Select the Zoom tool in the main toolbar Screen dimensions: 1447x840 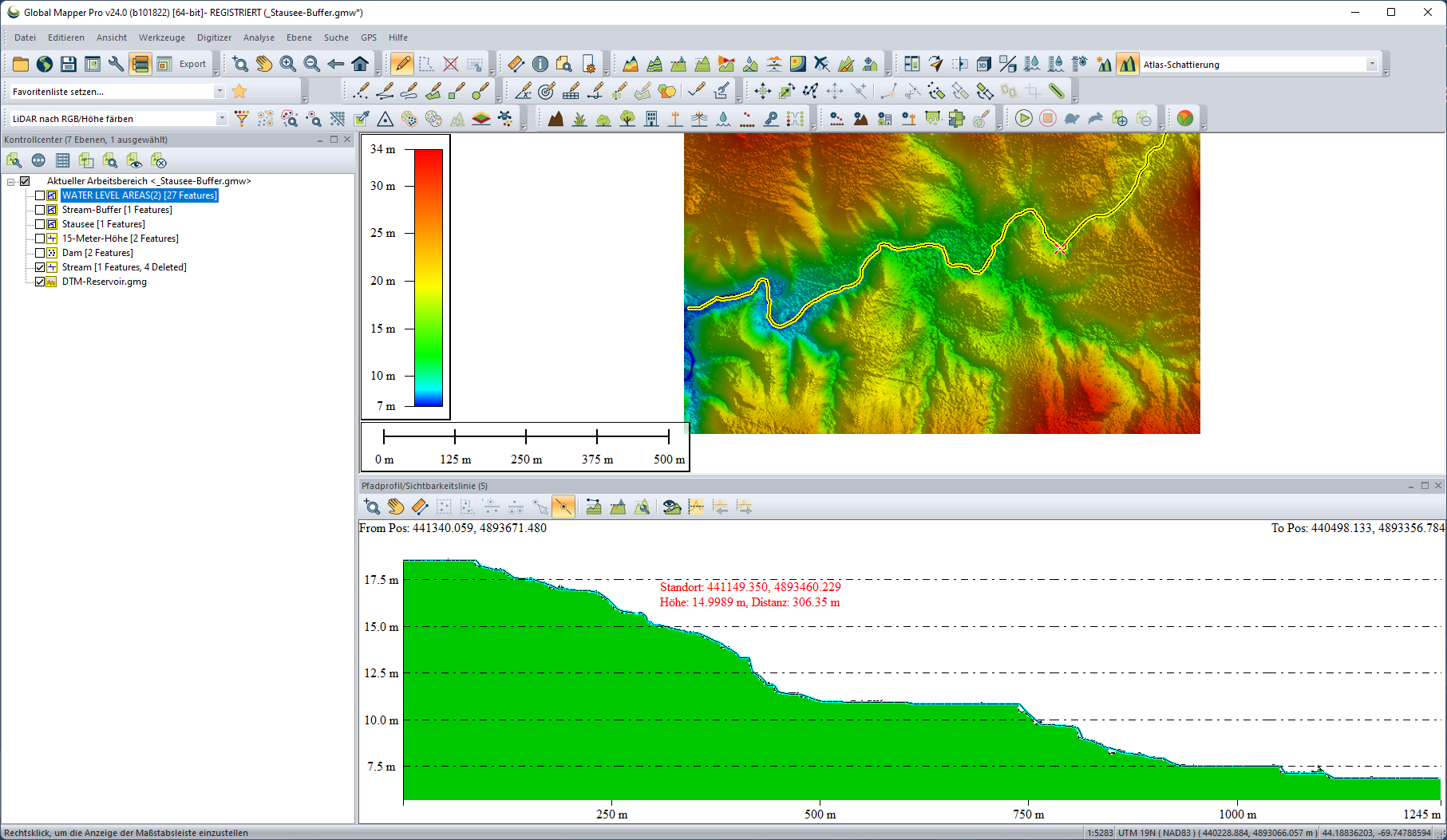(x=240, y=64)
